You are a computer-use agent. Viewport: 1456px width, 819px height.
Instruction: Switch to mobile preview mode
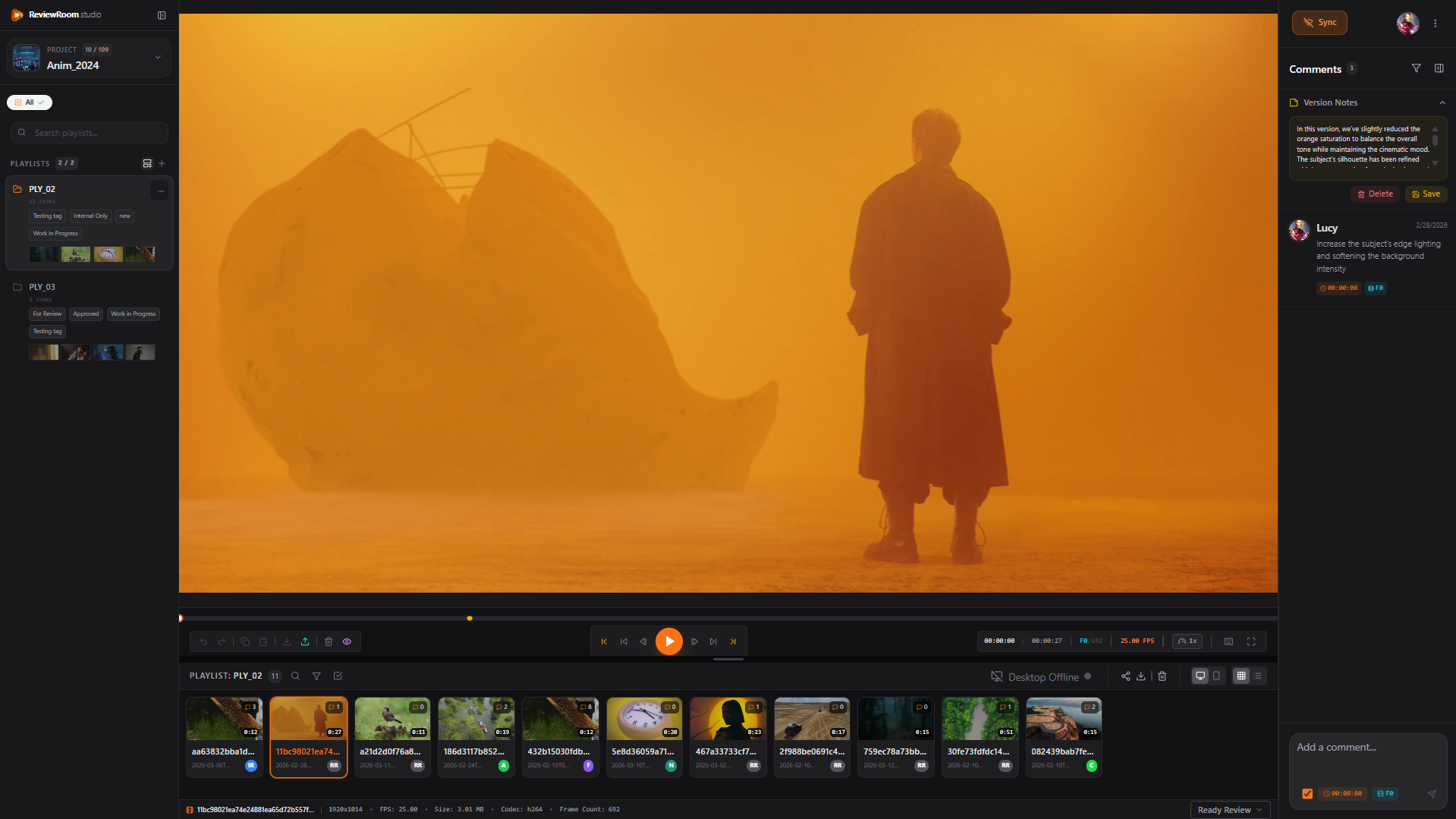(1216, 676)
